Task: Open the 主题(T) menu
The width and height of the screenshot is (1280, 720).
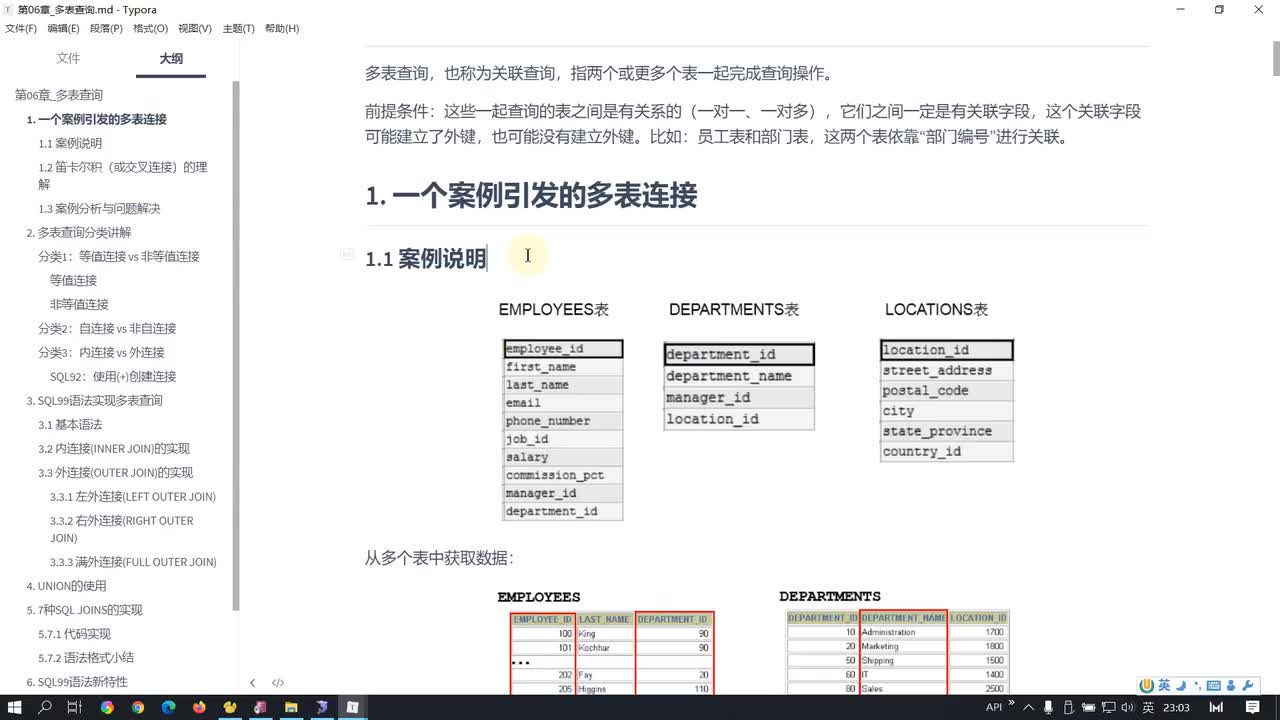Action: pyautogui.click(x=238, y=28)
